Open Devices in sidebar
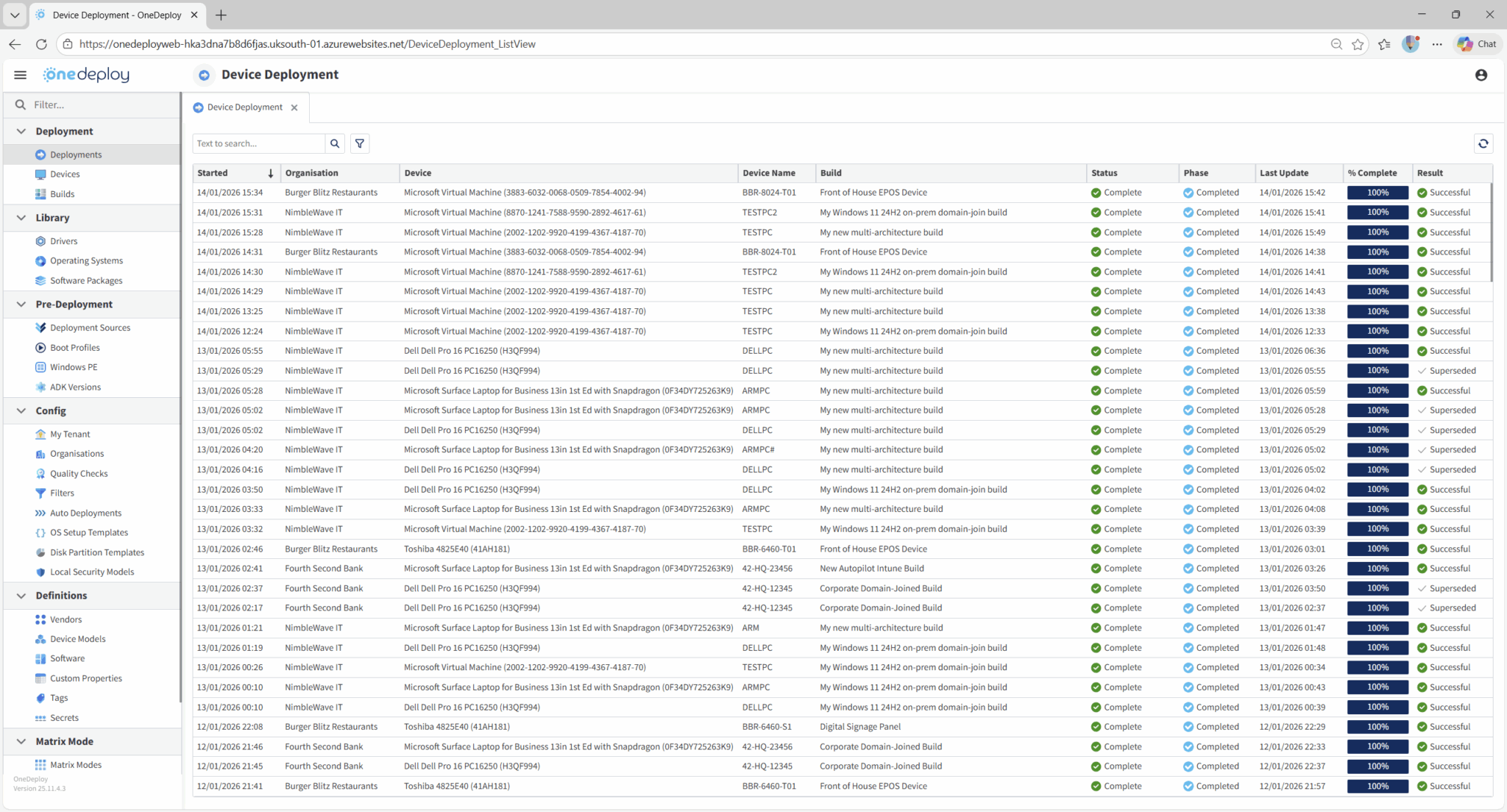The width and height of the screenshot is (1507, 812). [65, 174]
